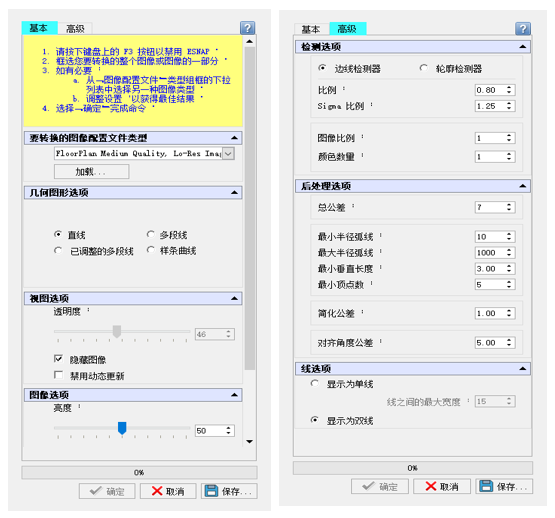The height and width of the screenshot is (518, 555).
Task: Open help in the left 基本 dialog
Action: click(x=247, y=28)
